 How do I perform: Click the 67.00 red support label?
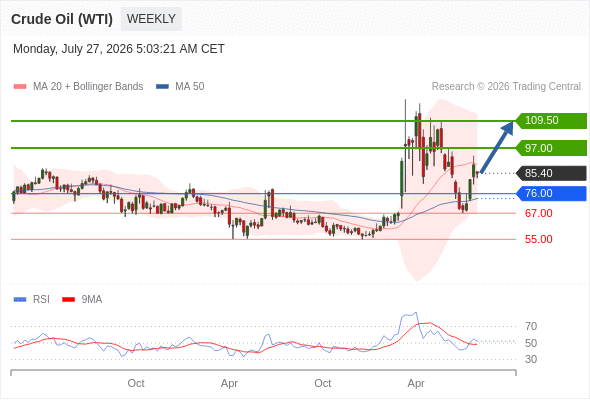pyautogui.click(x=538, y=213)
